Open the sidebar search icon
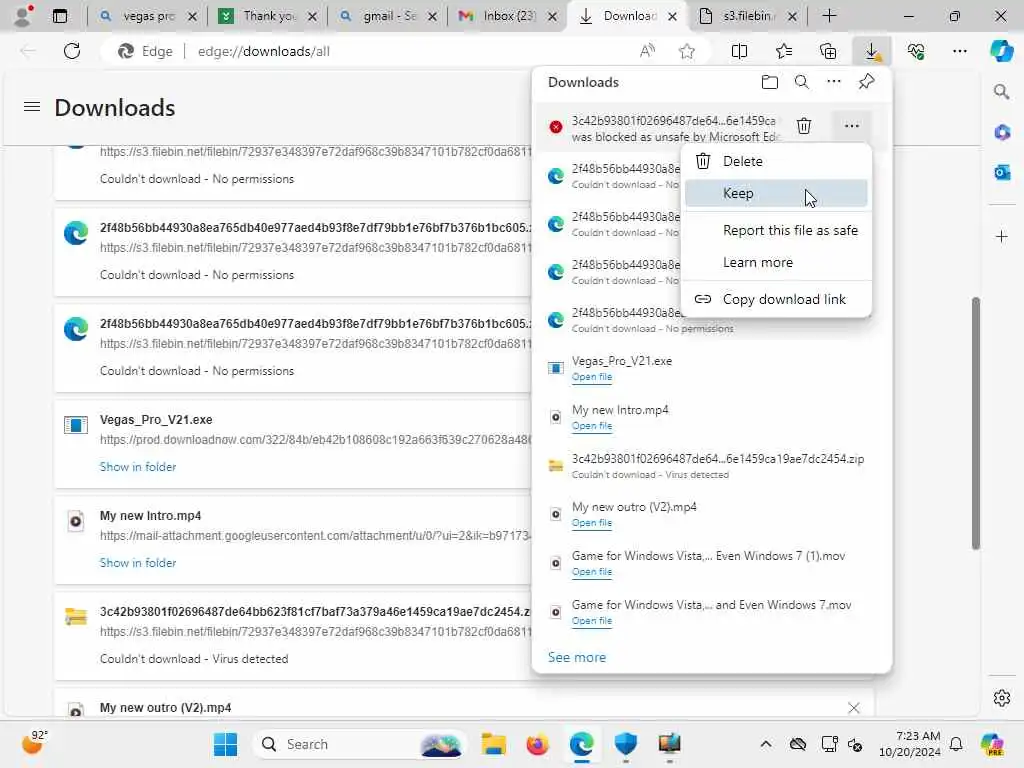Screen dimensions: 1024x768 tap(1001, 92)
